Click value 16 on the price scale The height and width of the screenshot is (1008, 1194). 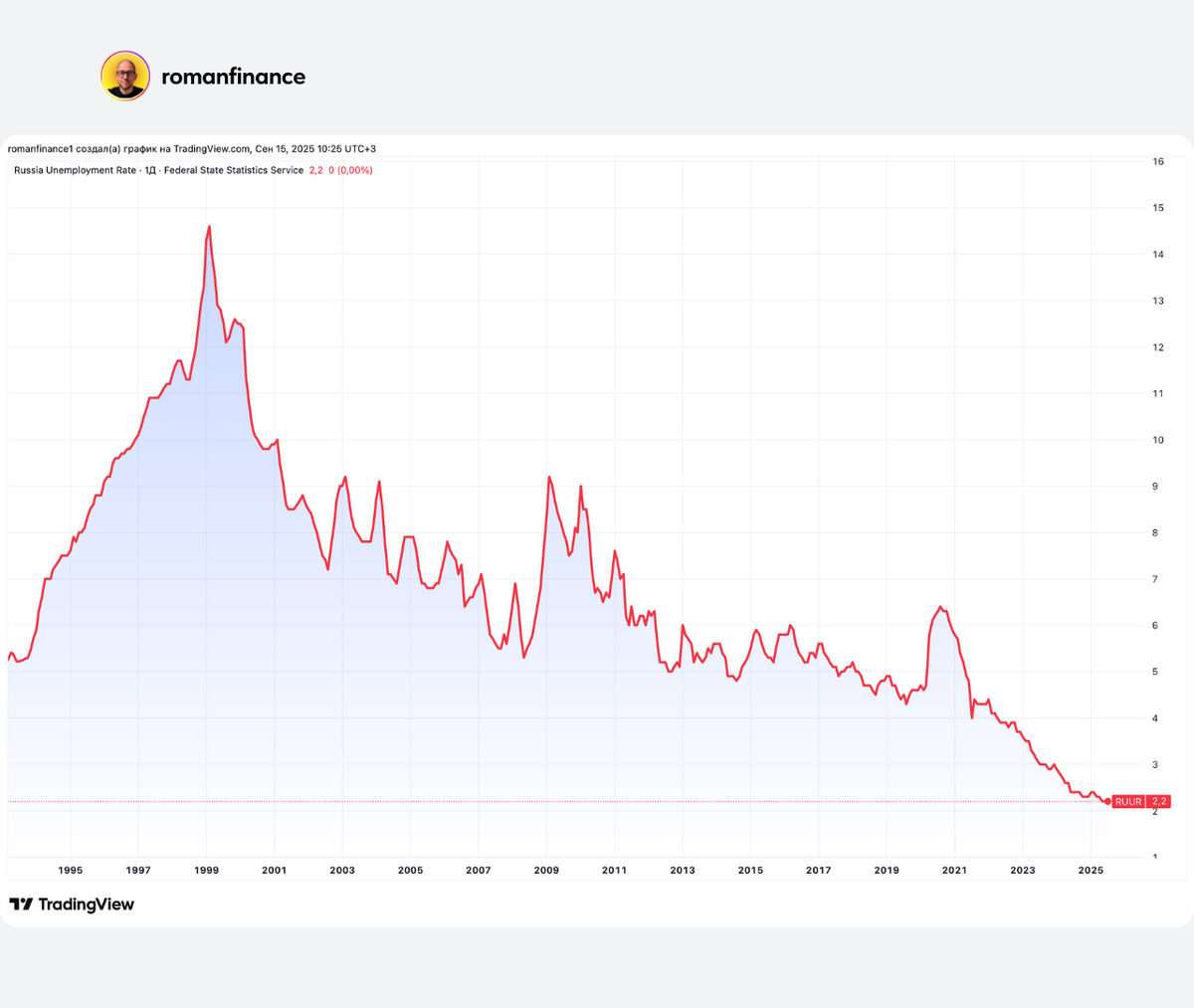tap(1157, 161)
